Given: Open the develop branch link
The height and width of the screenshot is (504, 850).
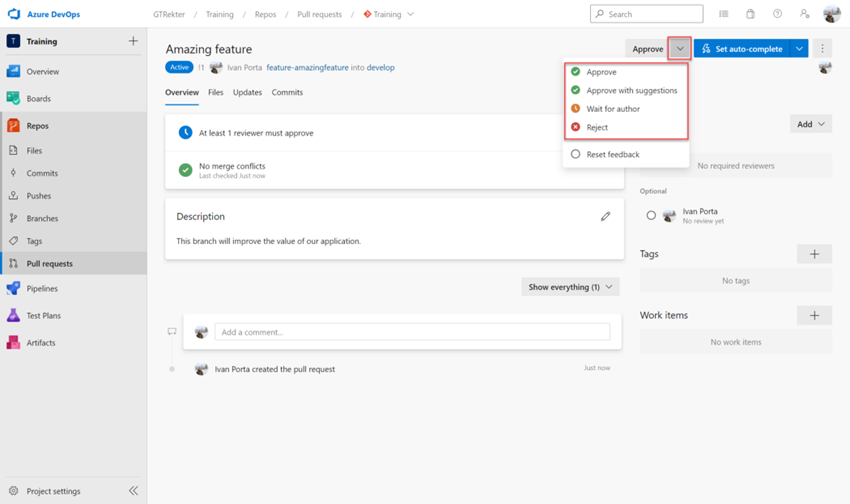Looking at the screenshot, I should pyautogui.click(x=381, y=68).
